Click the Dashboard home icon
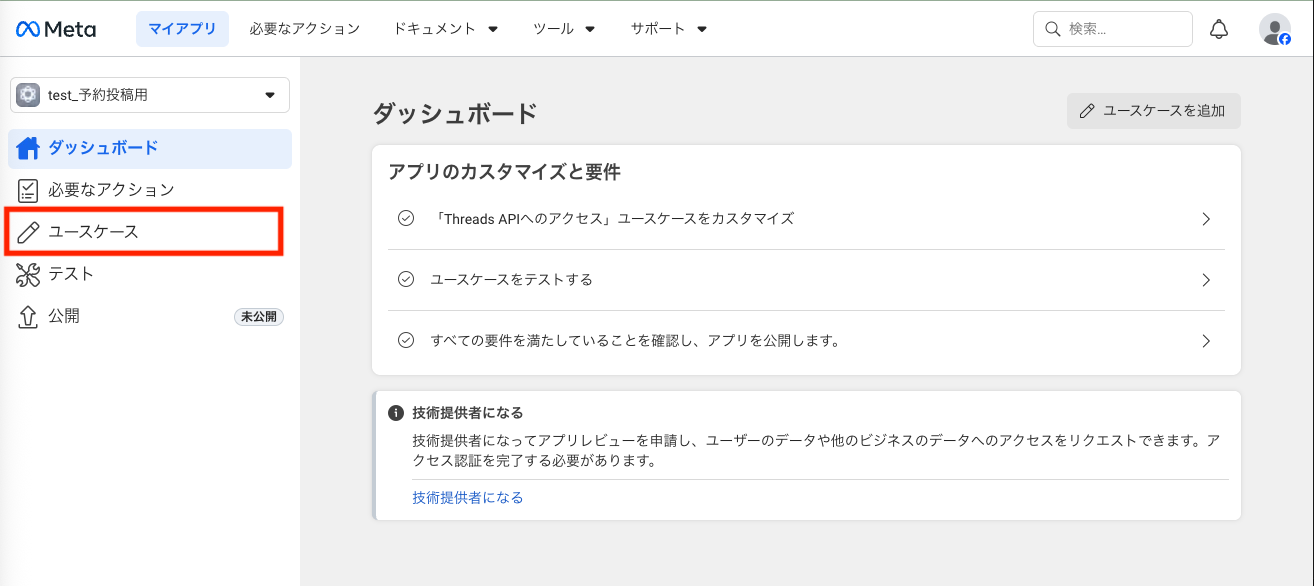 (x=28, y=148)
